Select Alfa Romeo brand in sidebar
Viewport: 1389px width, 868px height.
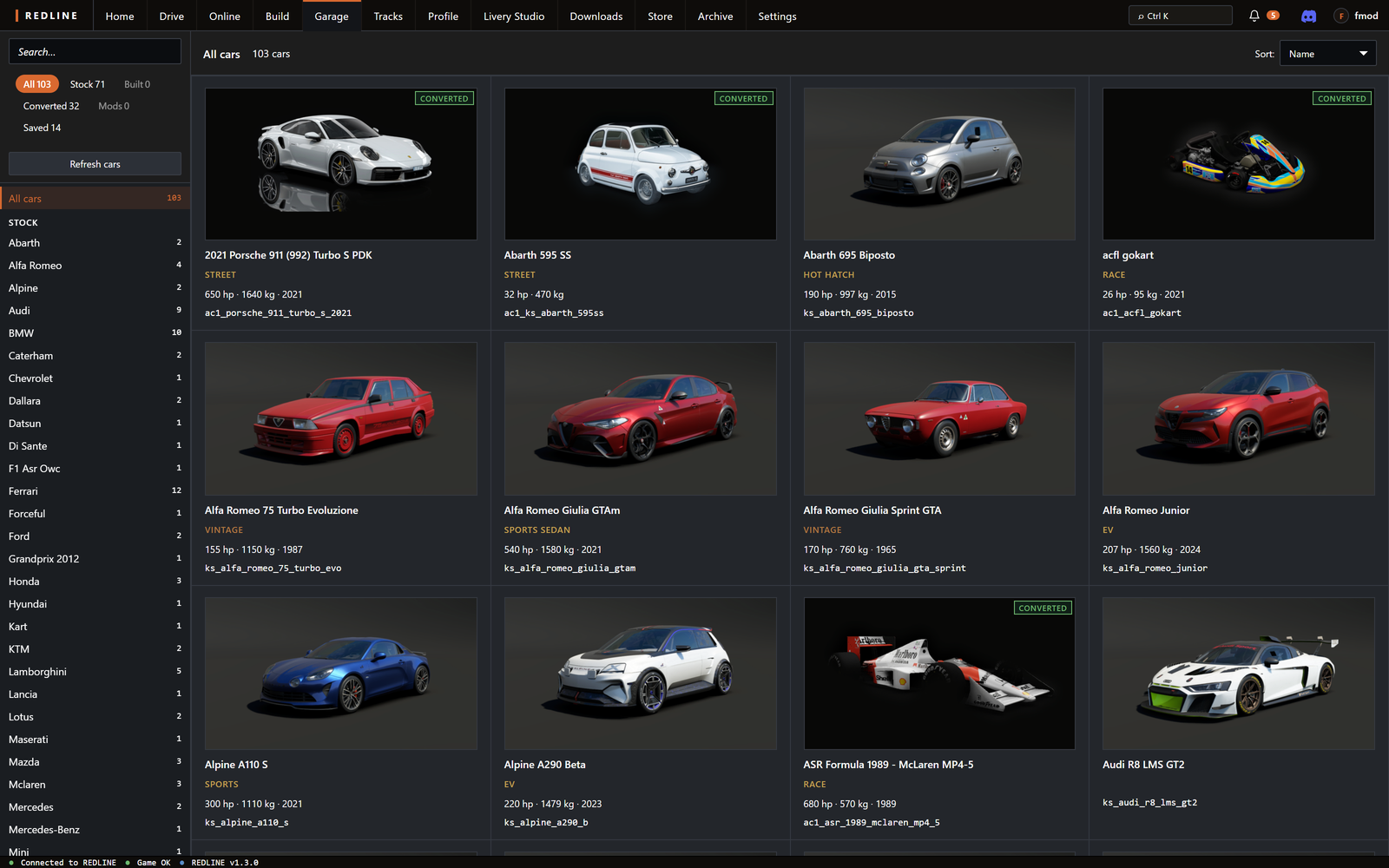tap(95, 266)
